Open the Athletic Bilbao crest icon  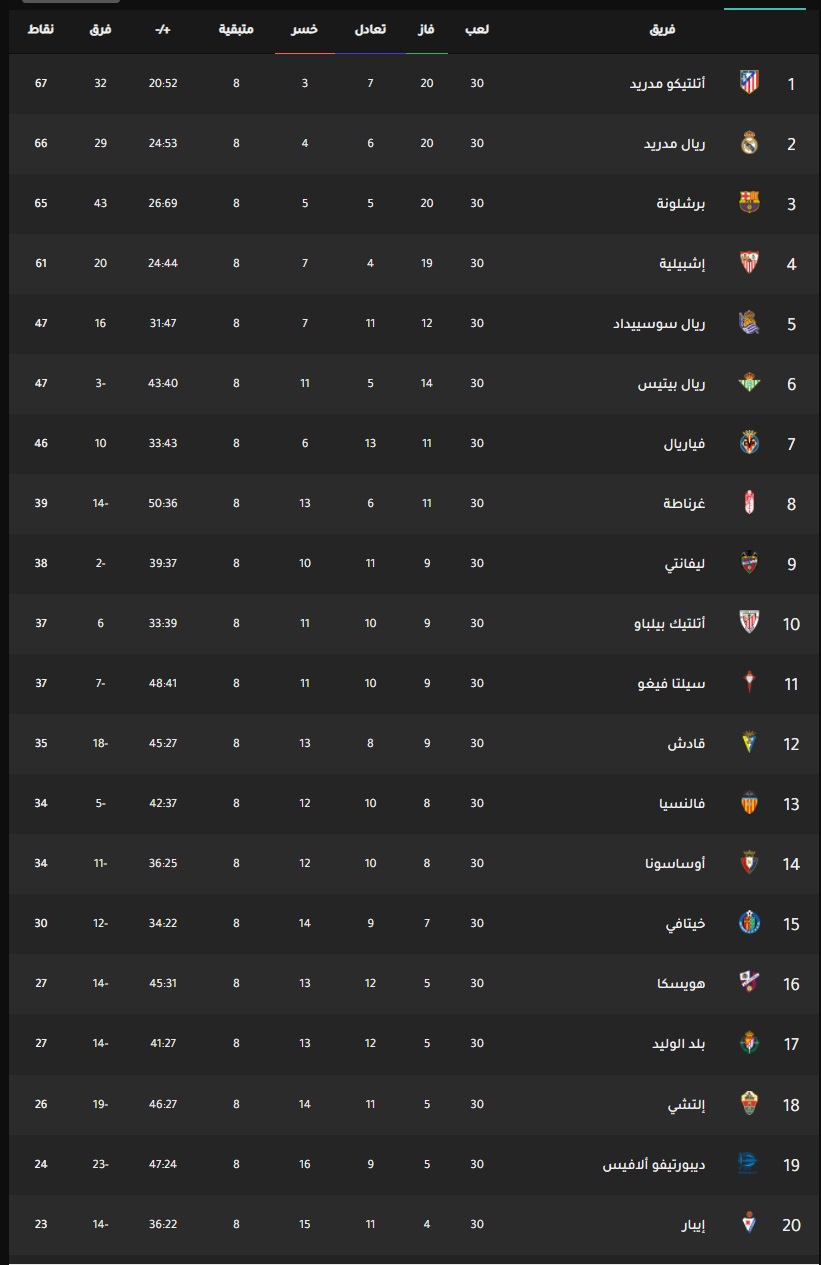pos(749,623)
